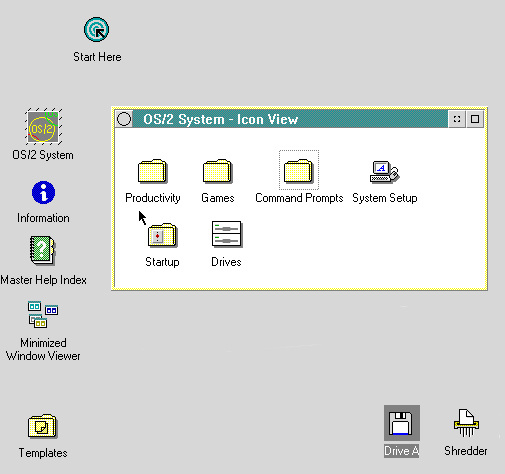Select the OS/2 System desktop icon
Screen dimensions: 505x474
coord(43,127)
